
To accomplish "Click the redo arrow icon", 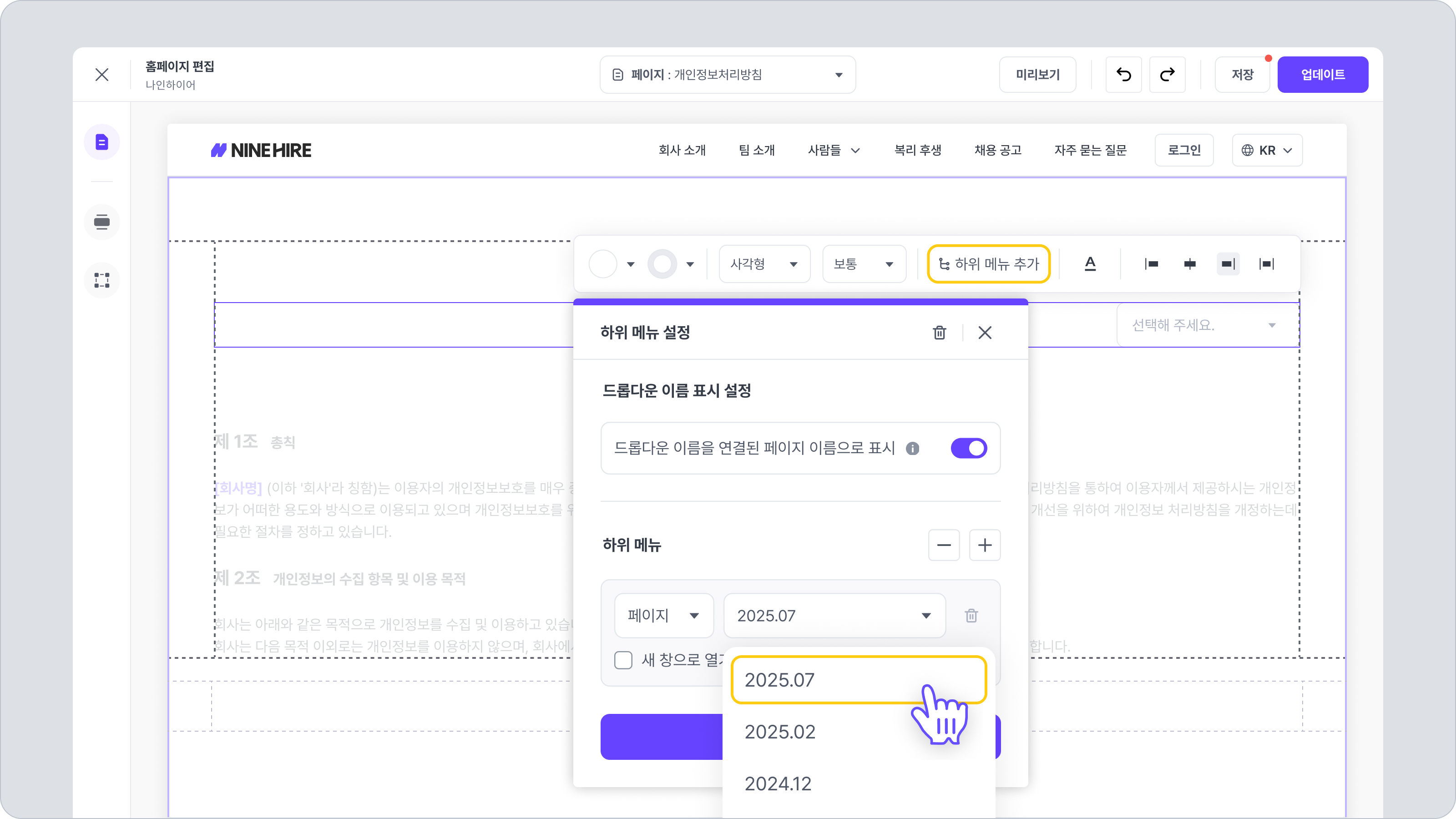I will 1167,75.
